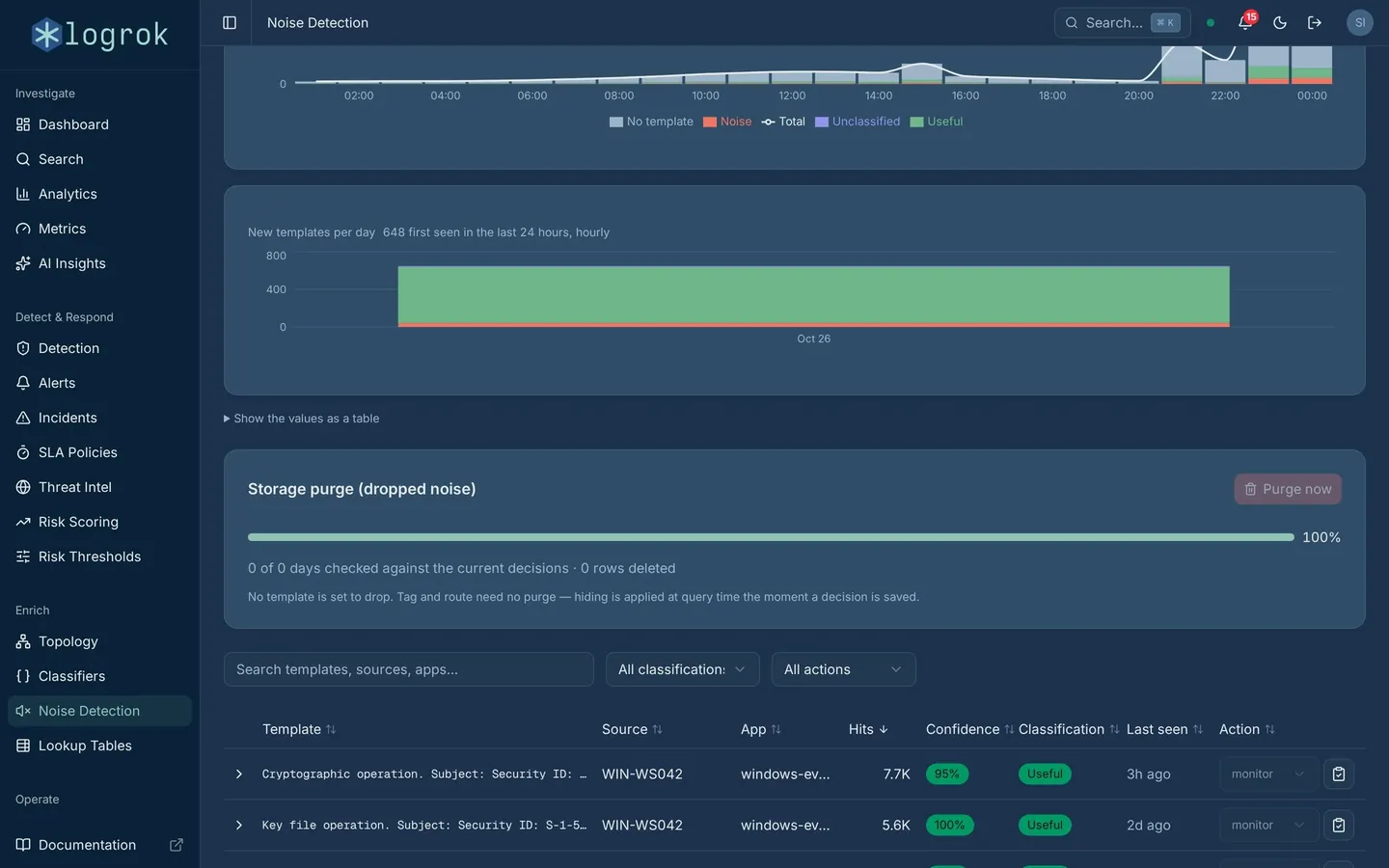This screenshot has width=1389, height=868.
Task: Focus the Search templates input field
Action: click(x=409, y=669)
